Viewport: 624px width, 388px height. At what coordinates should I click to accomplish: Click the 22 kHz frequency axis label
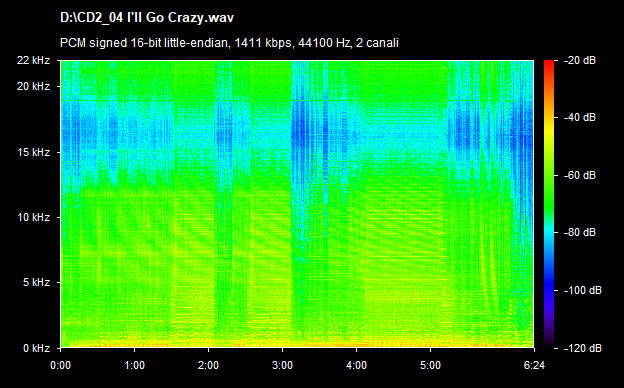point(33,60)
